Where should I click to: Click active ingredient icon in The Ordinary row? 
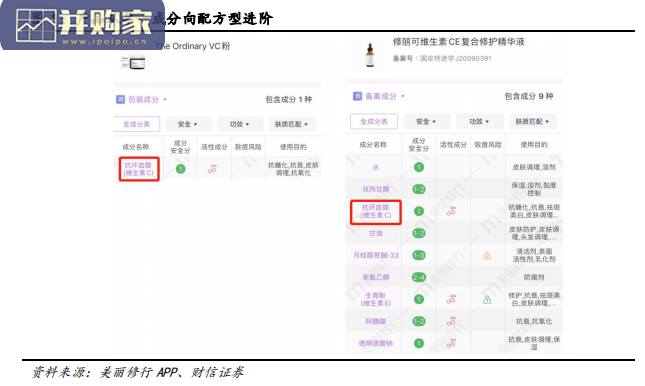coord(212,169)
